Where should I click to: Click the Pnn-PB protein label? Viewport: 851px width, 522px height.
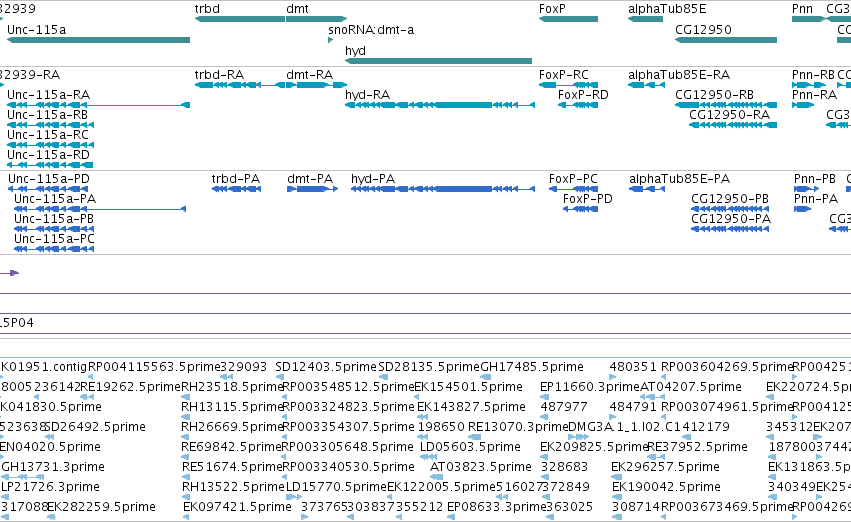(x=815, y=179)
